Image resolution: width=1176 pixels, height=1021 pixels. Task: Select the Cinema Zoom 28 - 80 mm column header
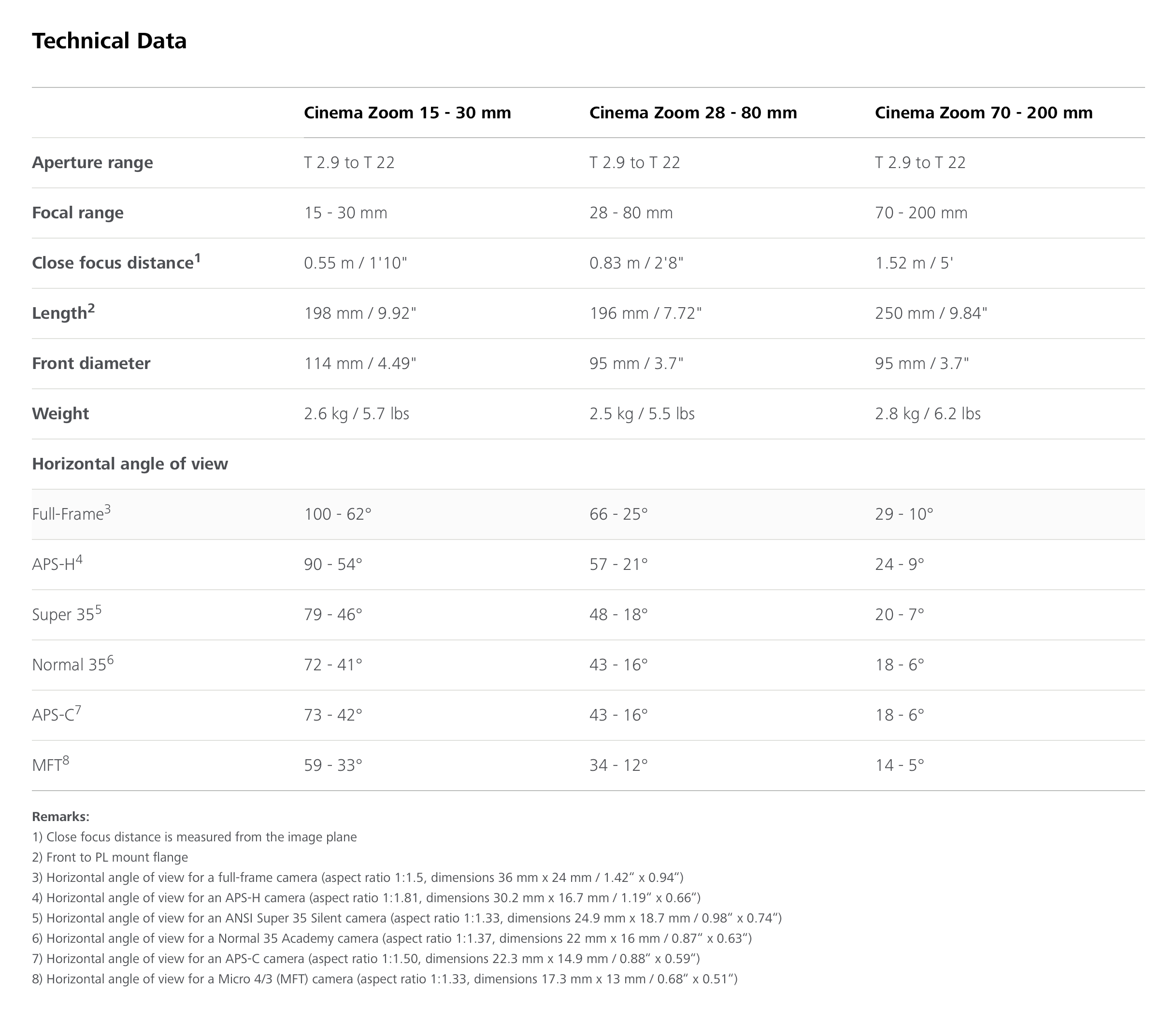pyautogui.click(x=692, y=113)
